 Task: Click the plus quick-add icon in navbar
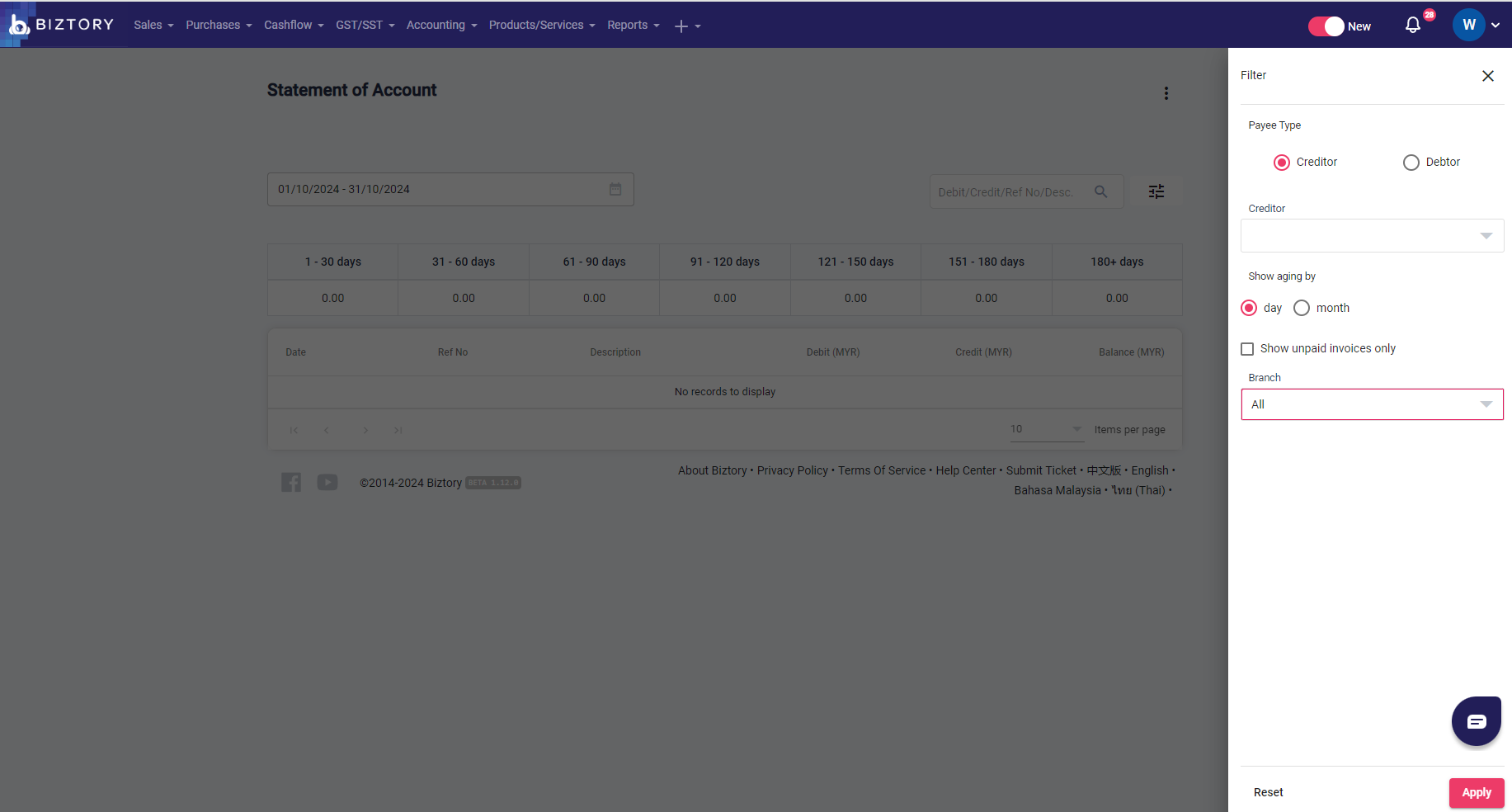681,26
